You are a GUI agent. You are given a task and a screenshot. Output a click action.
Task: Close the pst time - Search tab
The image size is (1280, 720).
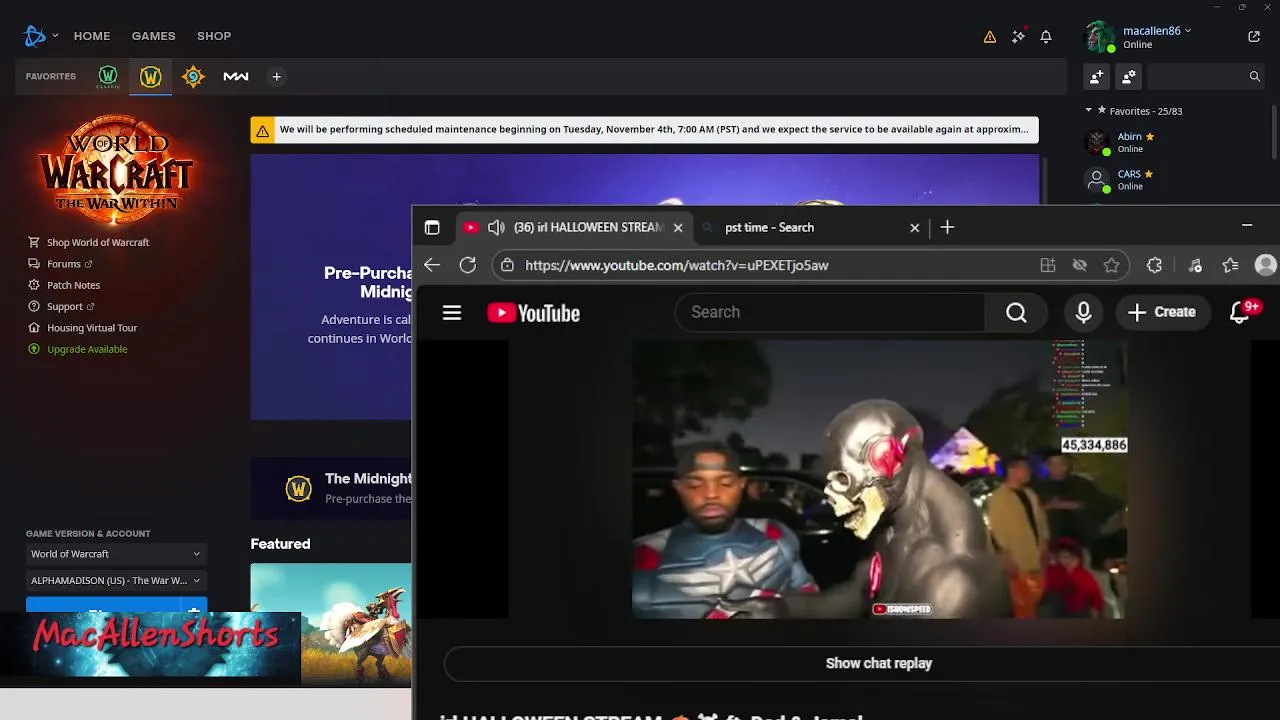[914, 228]
